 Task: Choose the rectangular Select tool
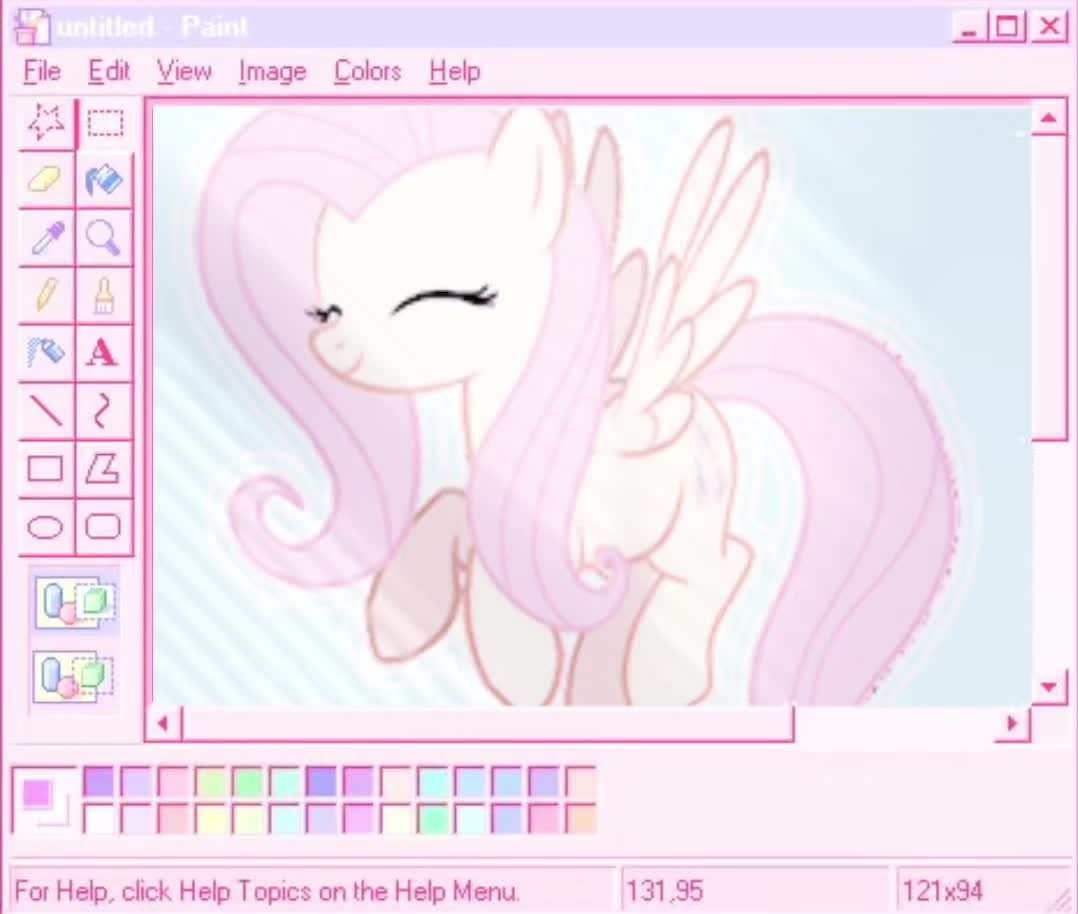point(104,123)
